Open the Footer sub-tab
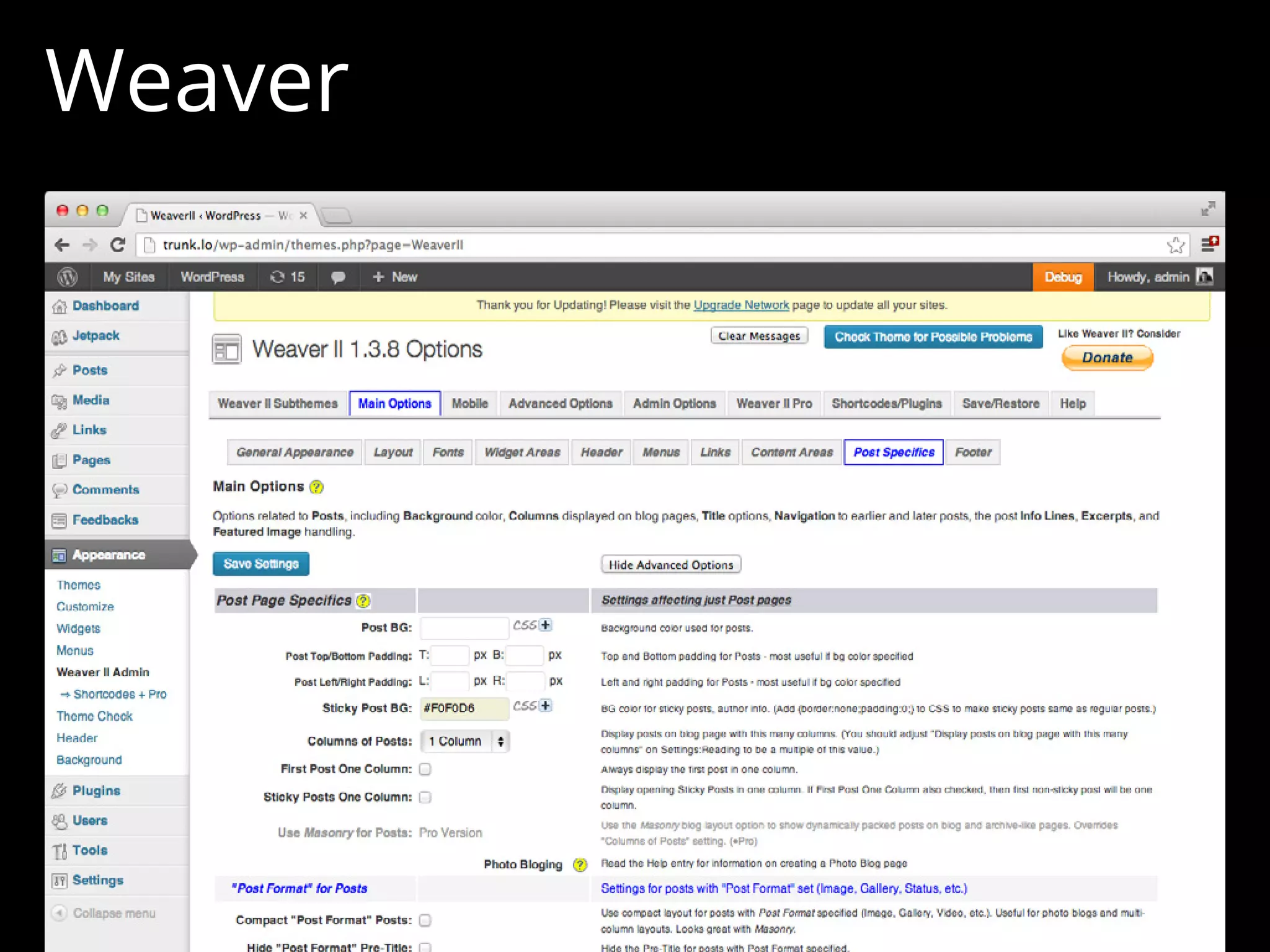 click(x=973, y=452)
